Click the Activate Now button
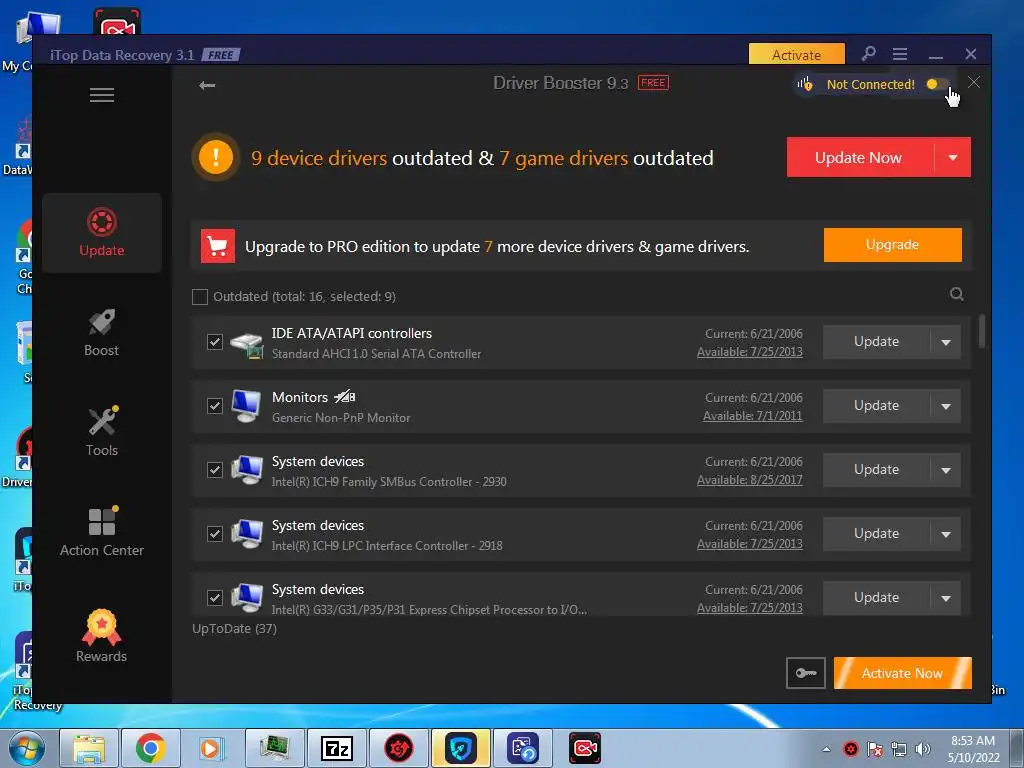The image size is (1024, 768). [903, 673]
